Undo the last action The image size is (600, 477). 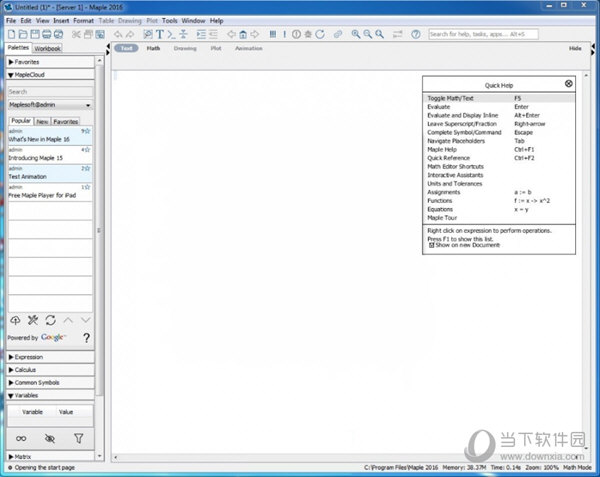coord(118,34)
